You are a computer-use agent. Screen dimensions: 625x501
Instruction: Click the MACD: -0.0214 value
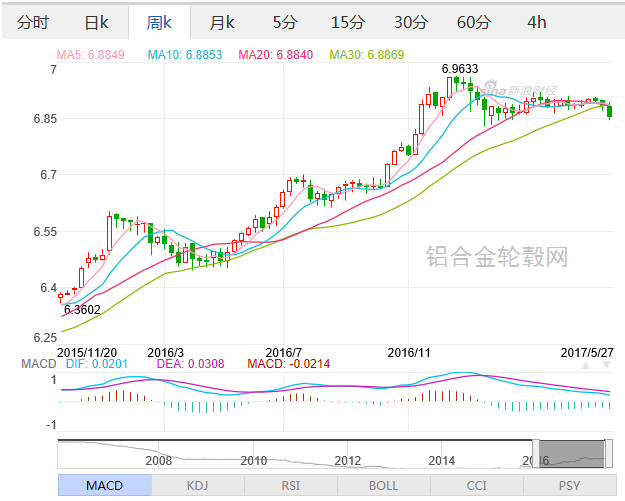(x=289, y=363)
